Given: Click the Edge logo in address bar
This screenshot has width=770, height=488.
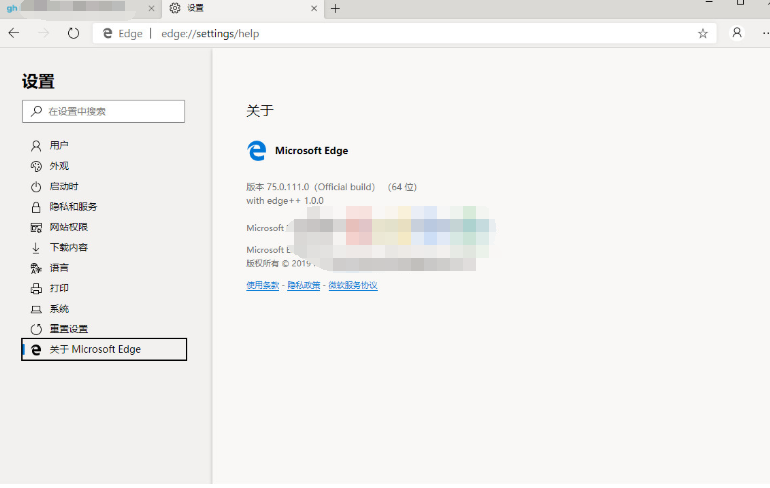Looking at the screenshot, I should point(108,33).
